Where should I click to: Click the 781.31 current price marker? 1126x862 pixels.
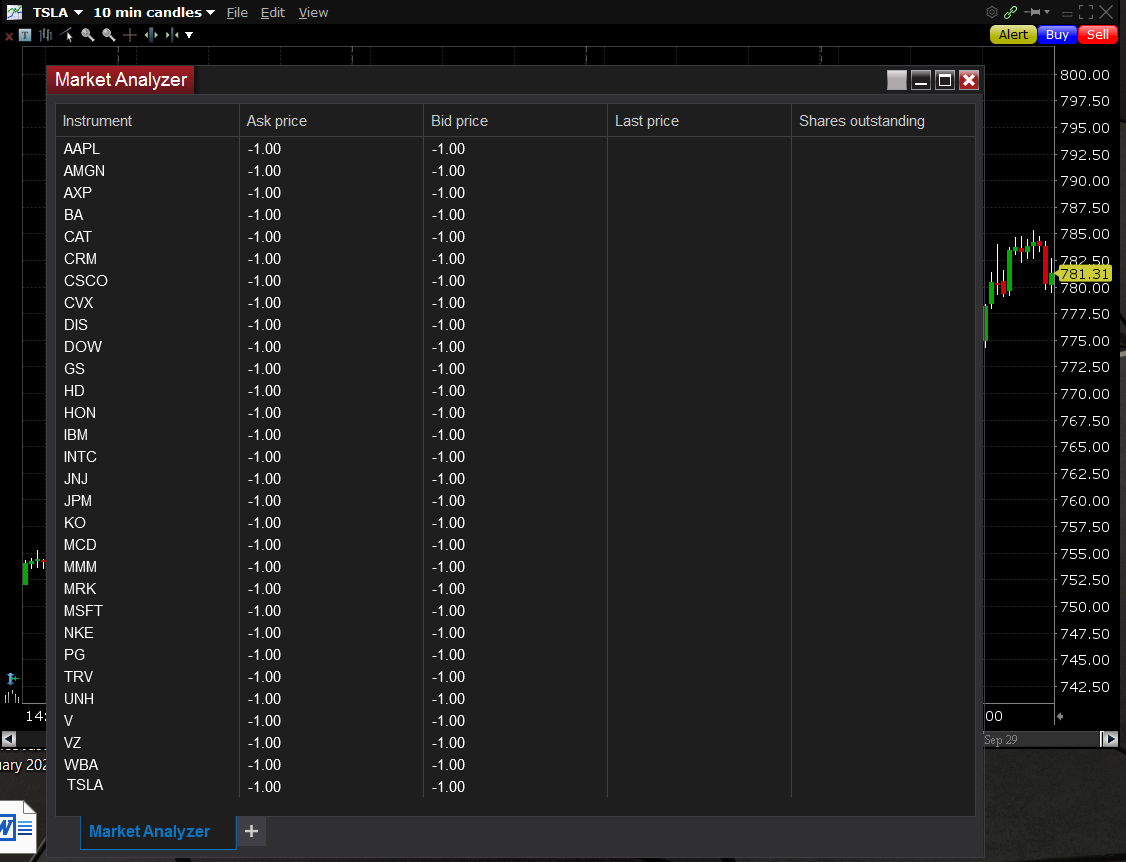[1085, 274]
